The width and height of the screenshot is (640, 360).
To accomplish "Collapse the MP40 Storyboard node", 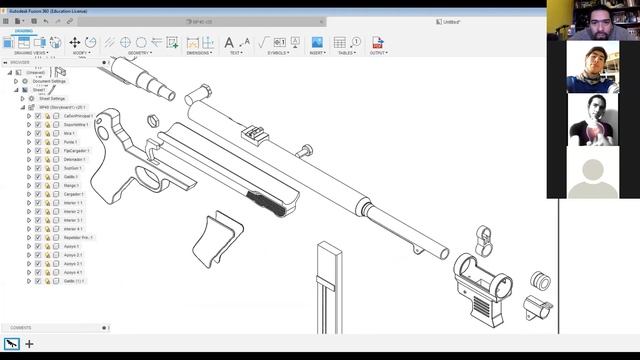I will coord(22,107).
